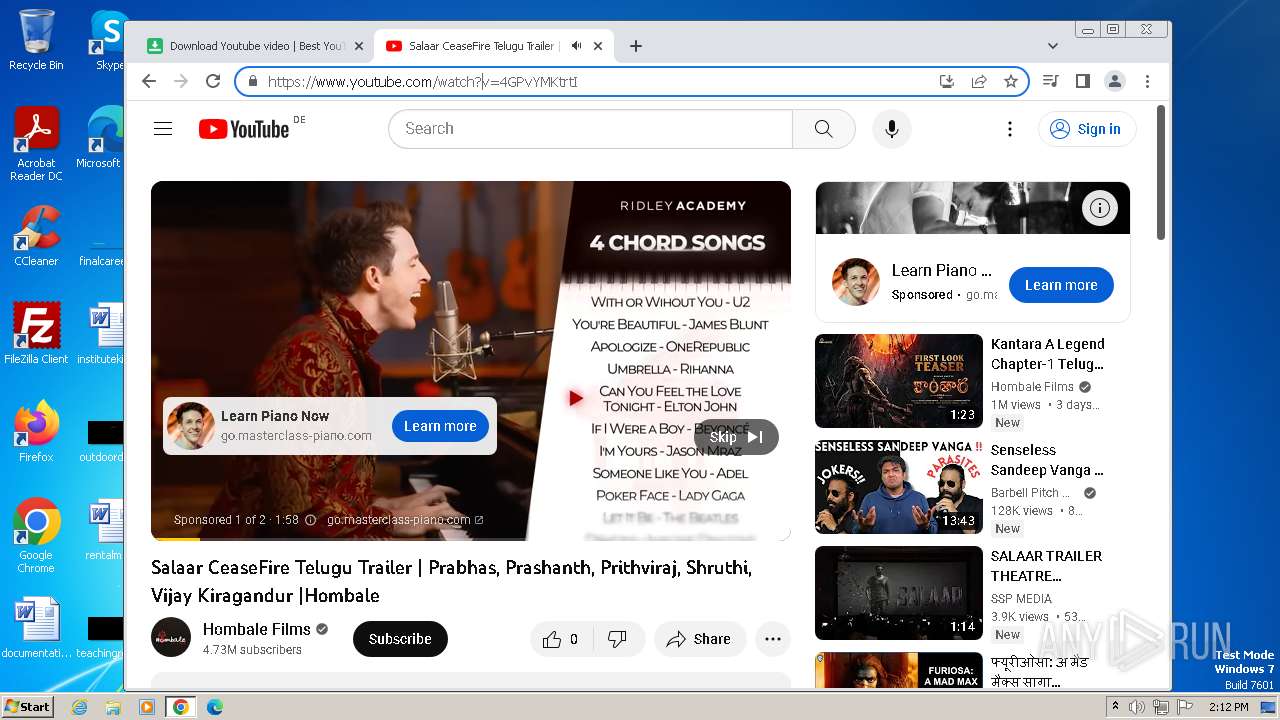Click the Learn Piano Now ad title
1280x720 pixels.
click(x=274, y=416)
